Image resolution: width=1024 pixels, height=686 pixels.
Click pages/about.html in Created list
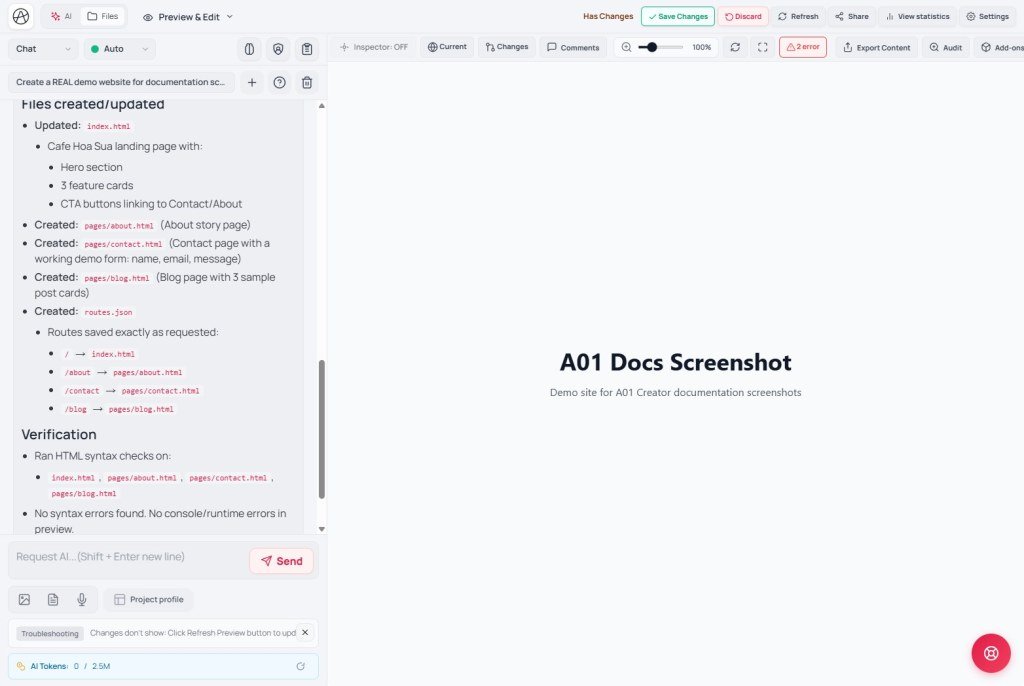click(x=119, y=225)
